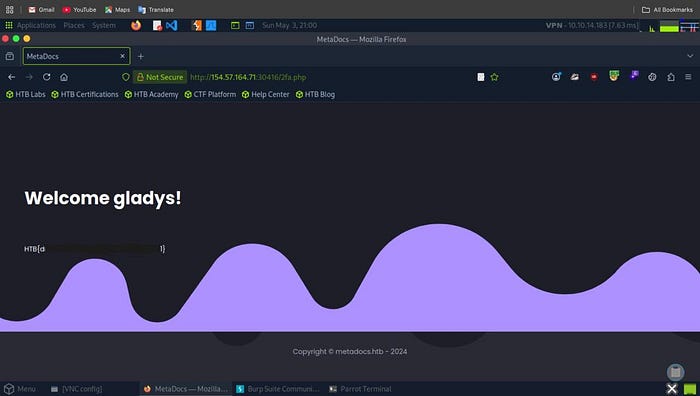The image size is (700, 396).
Task: Open the tracking protection shield icon
Action: (x=126, y=77)
